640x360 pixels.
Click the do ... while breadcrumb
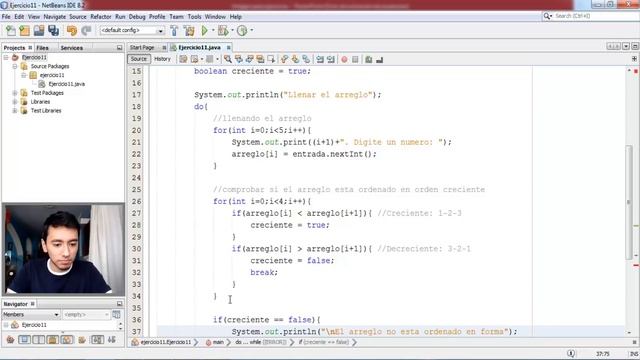pyautogui.click(x=260, y=342)
